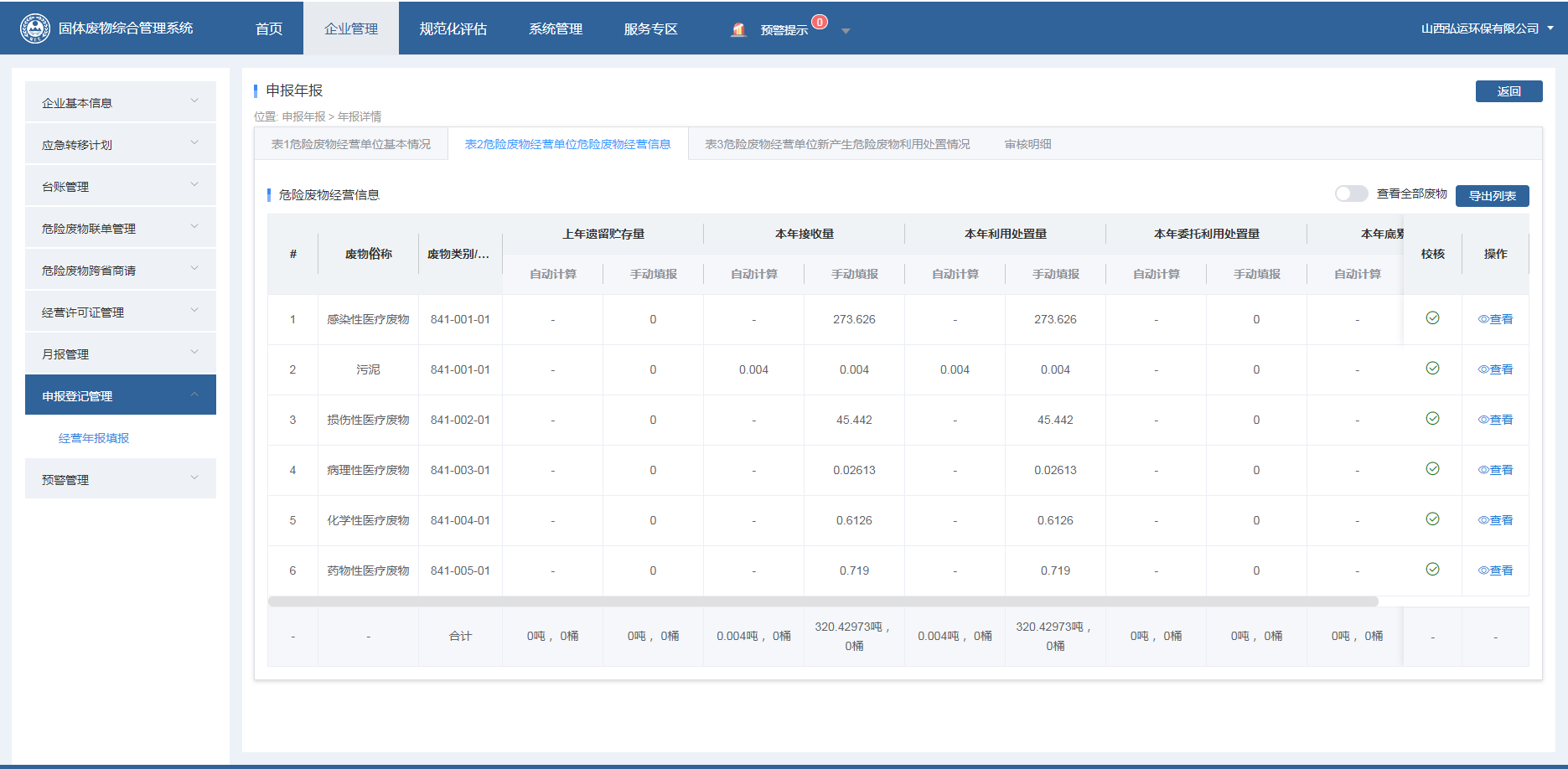The width and height of the screenshot is (1568, 769).
Task: Click the 本年委托利用处置量 column group header
Action: click(1207, 234)
